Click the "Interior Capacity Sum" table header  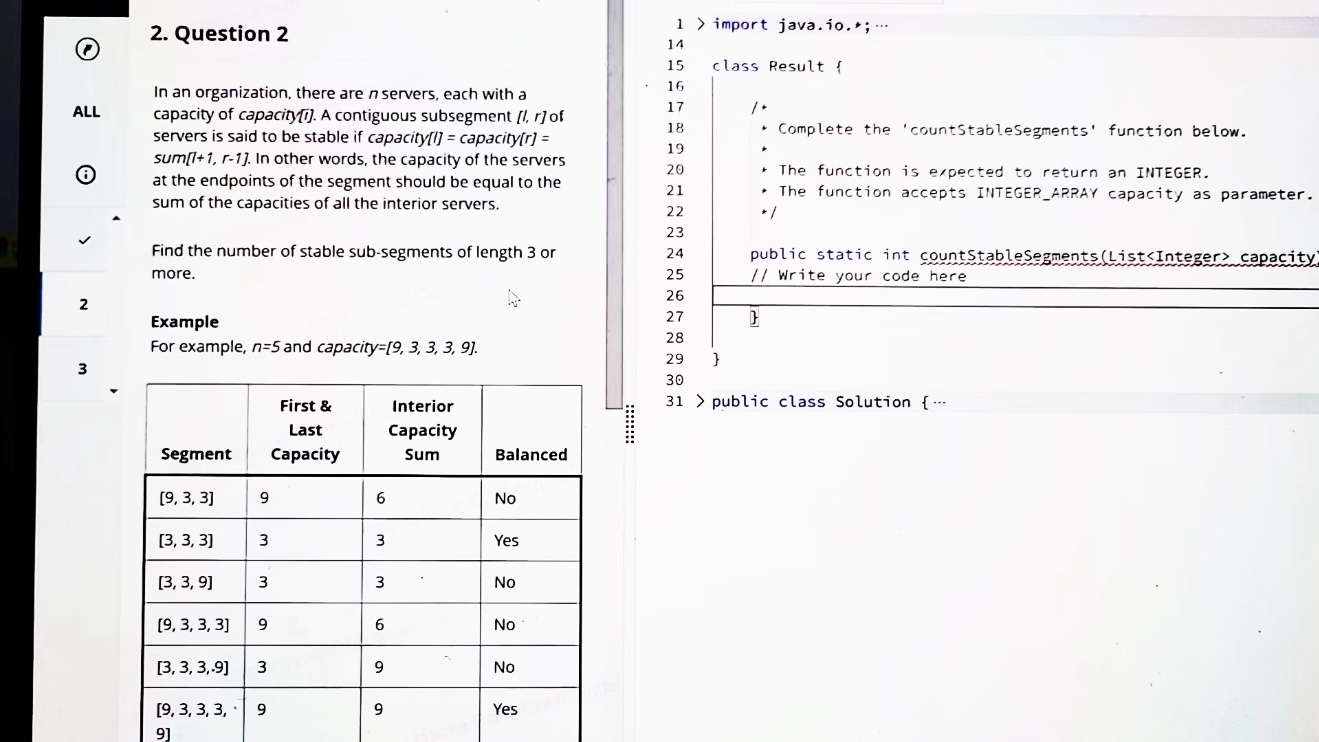pos(422,430)
